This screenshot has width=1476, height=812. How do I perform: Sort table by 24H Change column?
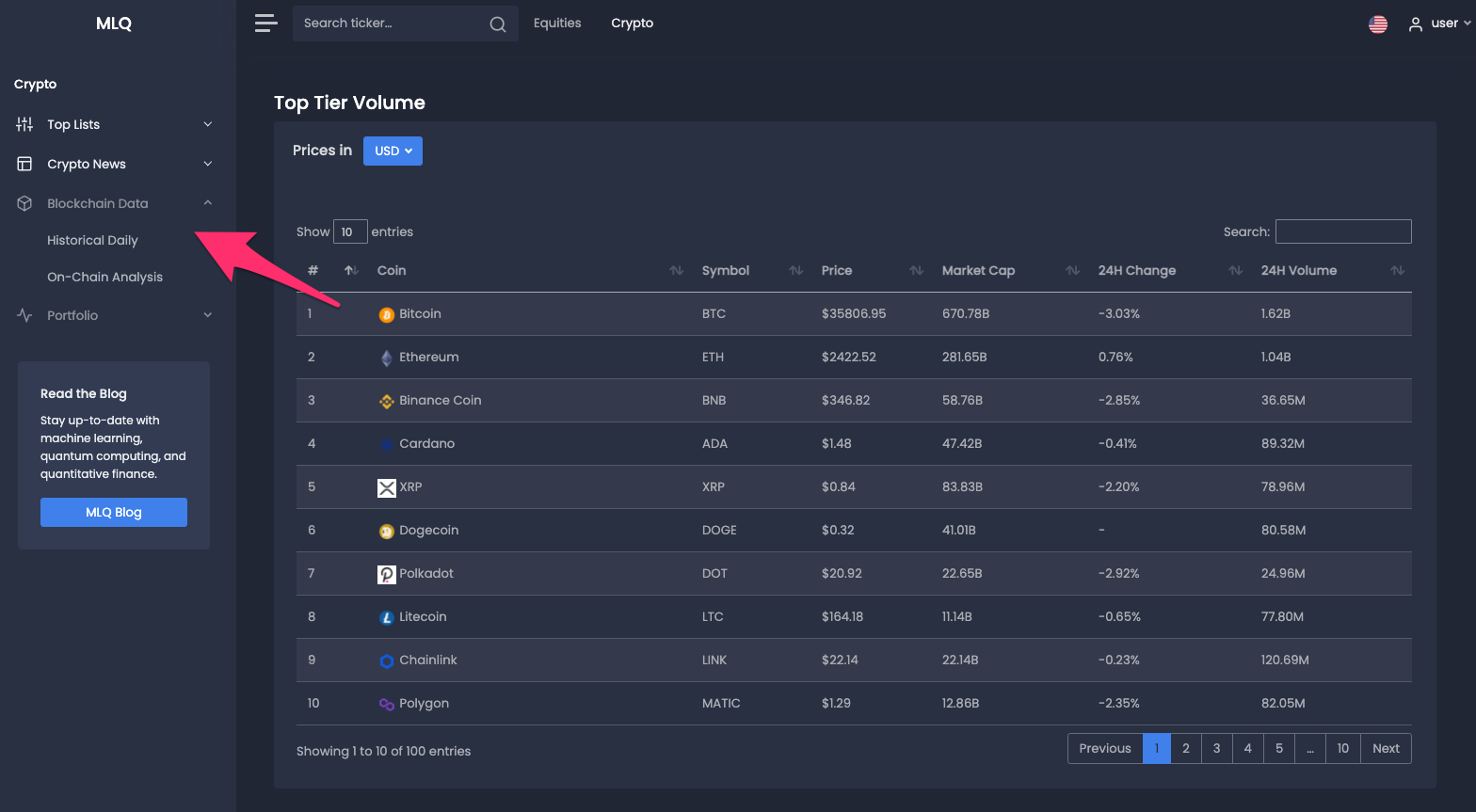(x=1235, y=271)
